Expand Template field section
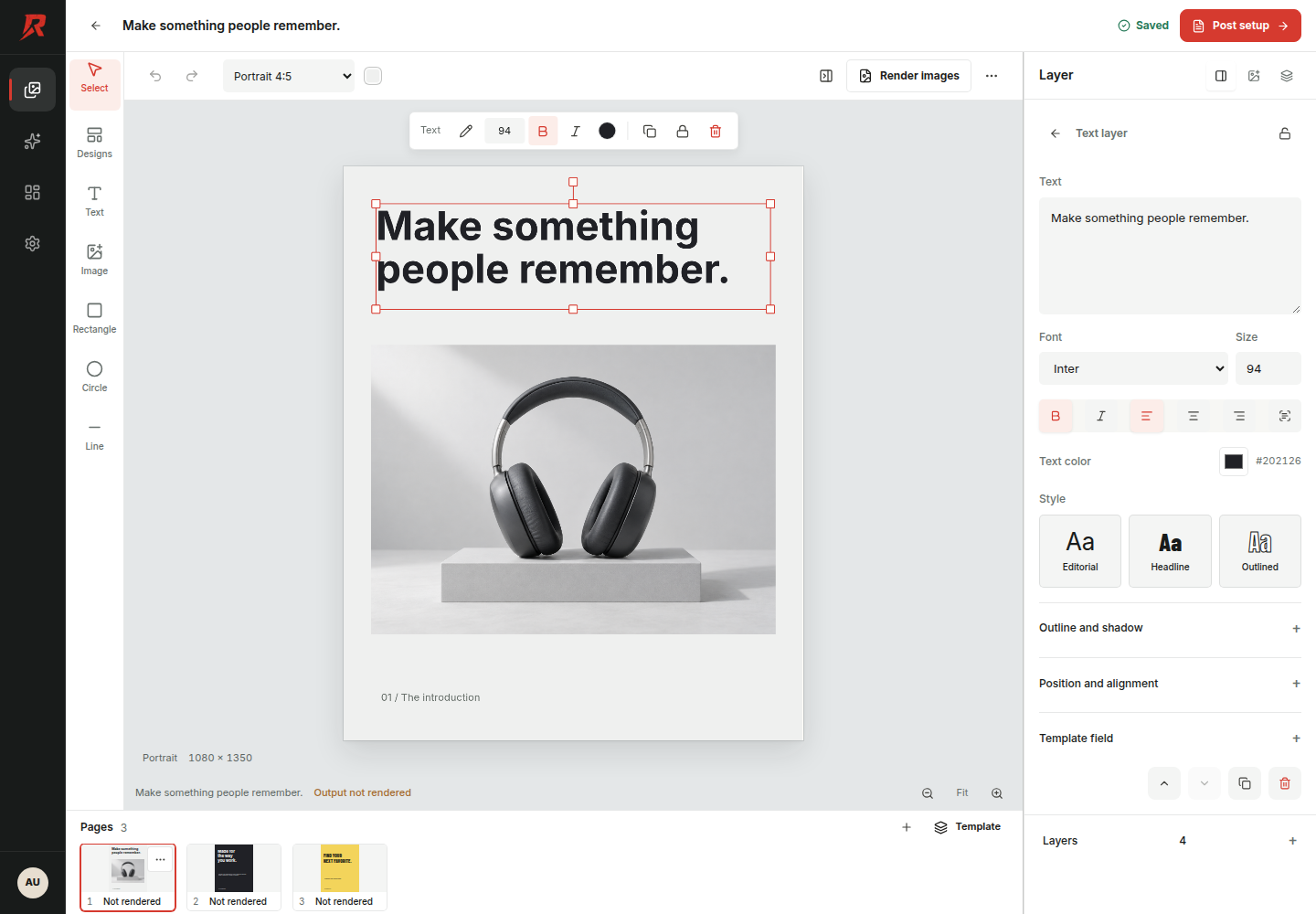 coord(1170,739)
